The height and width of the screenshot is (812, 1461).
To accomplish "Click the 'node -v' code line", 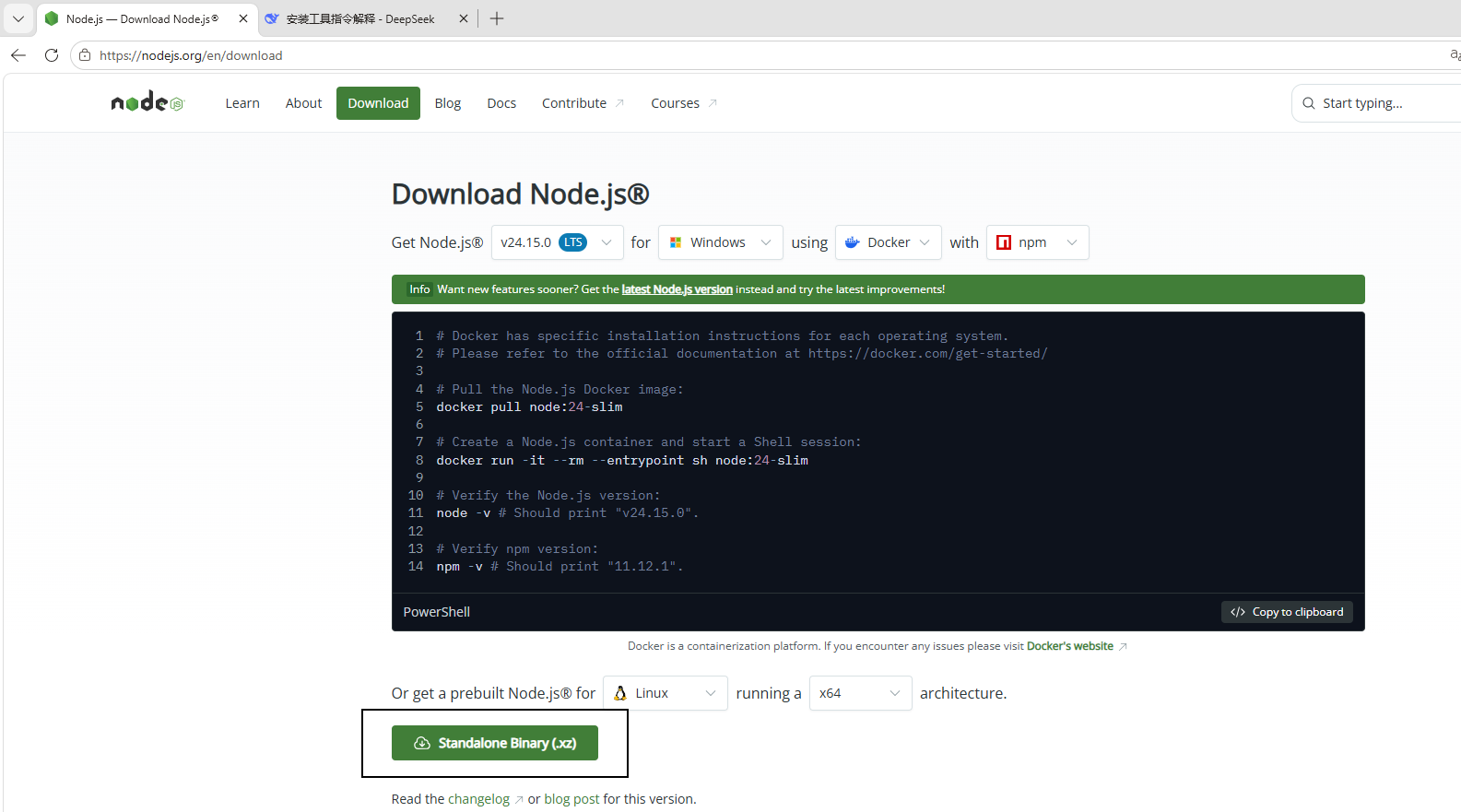I will (x=568, y=512).
